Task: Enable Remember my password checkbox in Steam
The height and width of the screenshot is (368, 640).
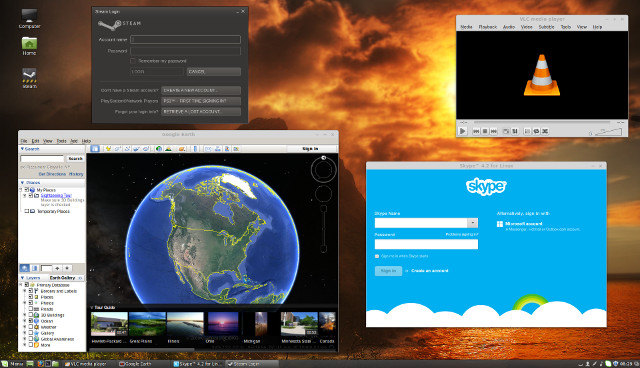Action: (133, 61)
